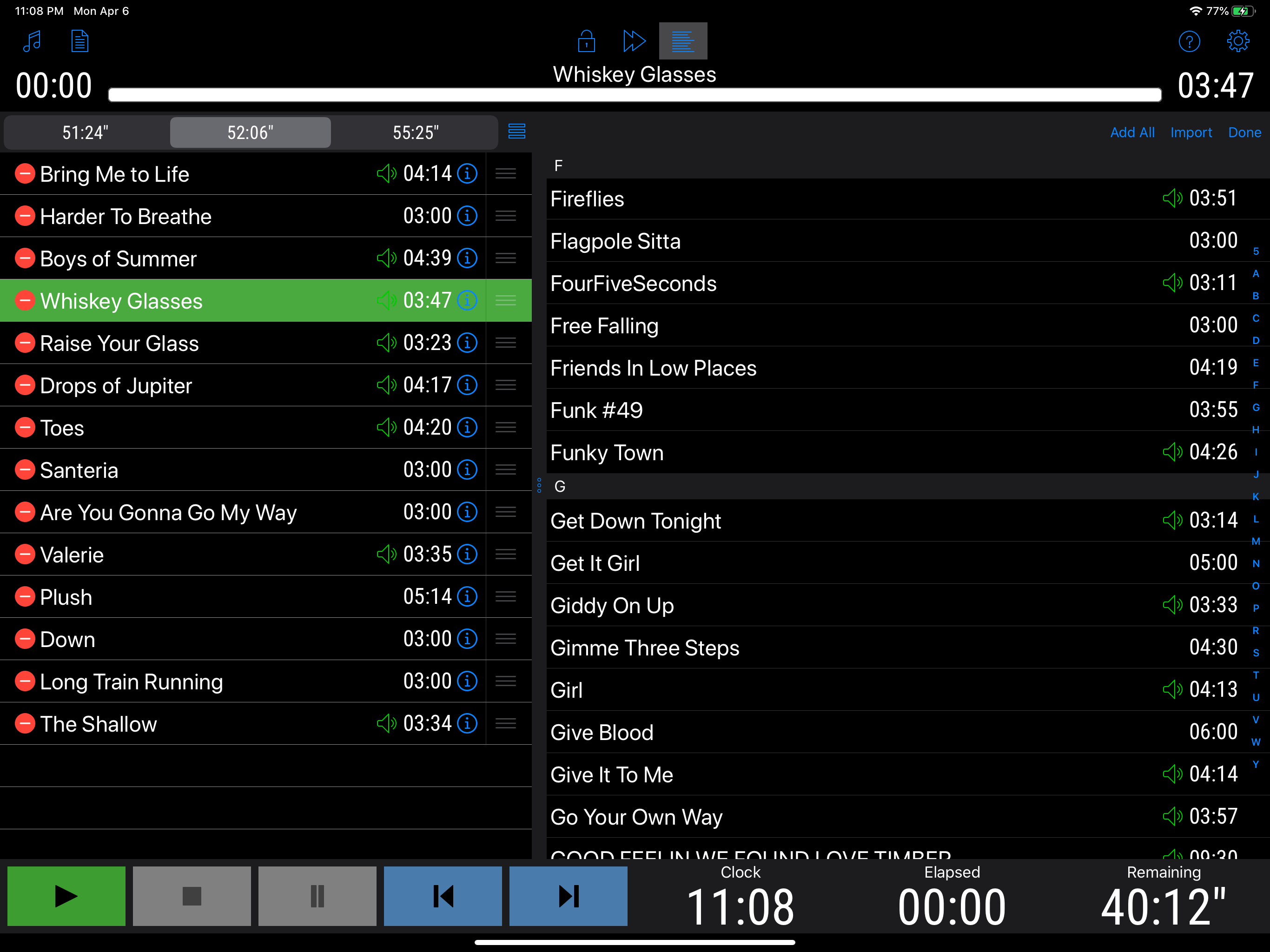Jump to letter S in index

click(x=1256, y=653)
